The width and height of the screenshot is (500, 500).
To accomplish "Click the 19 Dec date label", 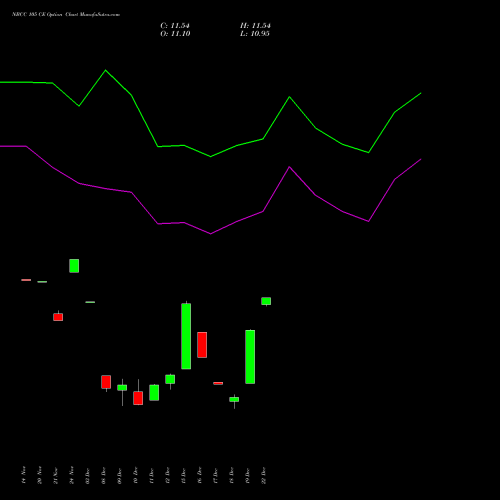I will coord(247,476).
